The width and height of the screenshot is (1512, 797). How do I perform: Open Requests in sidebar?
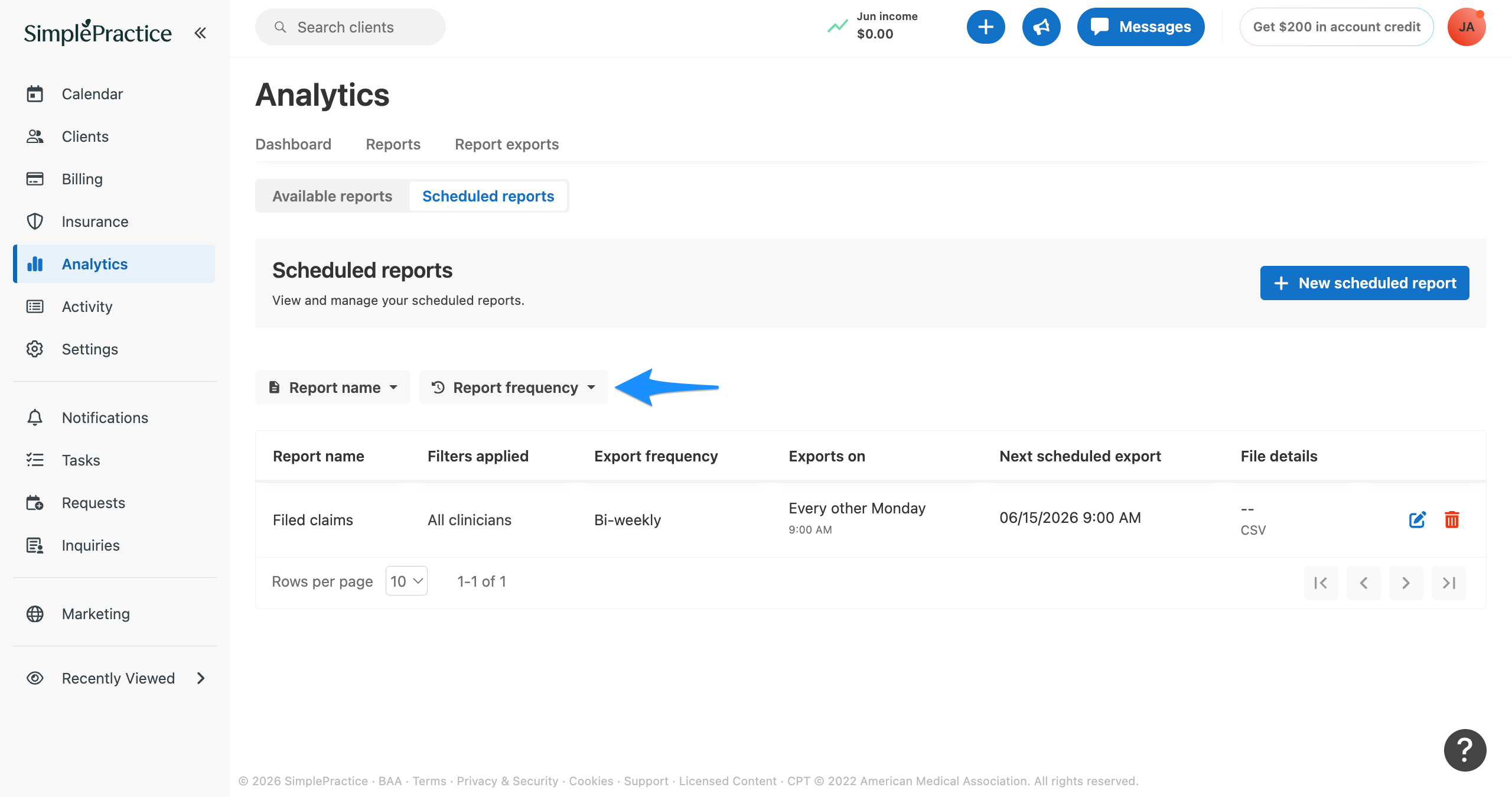pyautogui.click(x=114, y=503)
